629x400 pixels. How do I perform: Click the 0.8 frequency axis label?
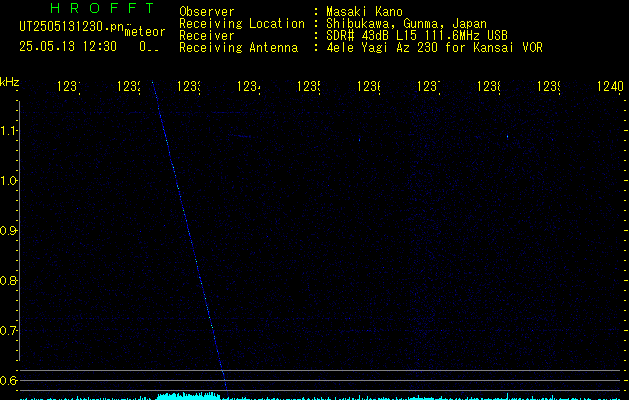[x=8, y=280]
